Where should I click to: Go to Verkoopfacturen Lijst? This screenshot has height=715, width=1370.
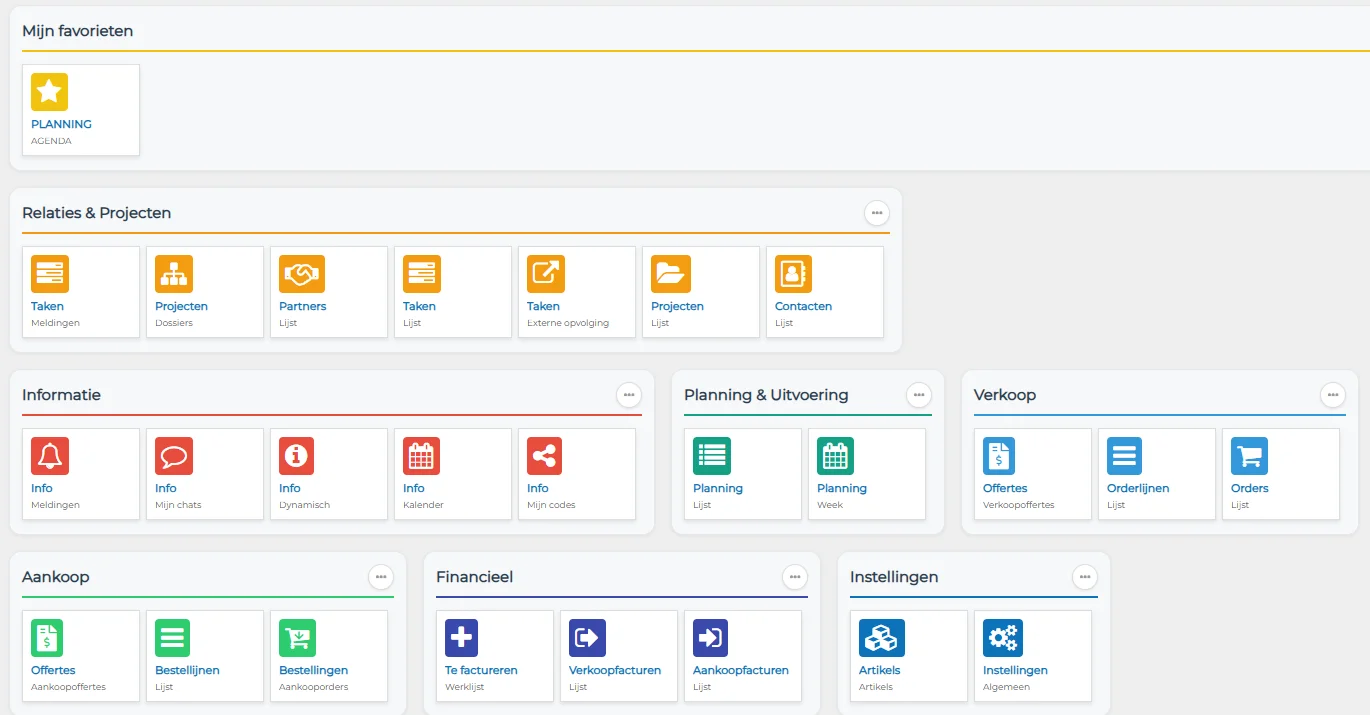pos(619,656)
